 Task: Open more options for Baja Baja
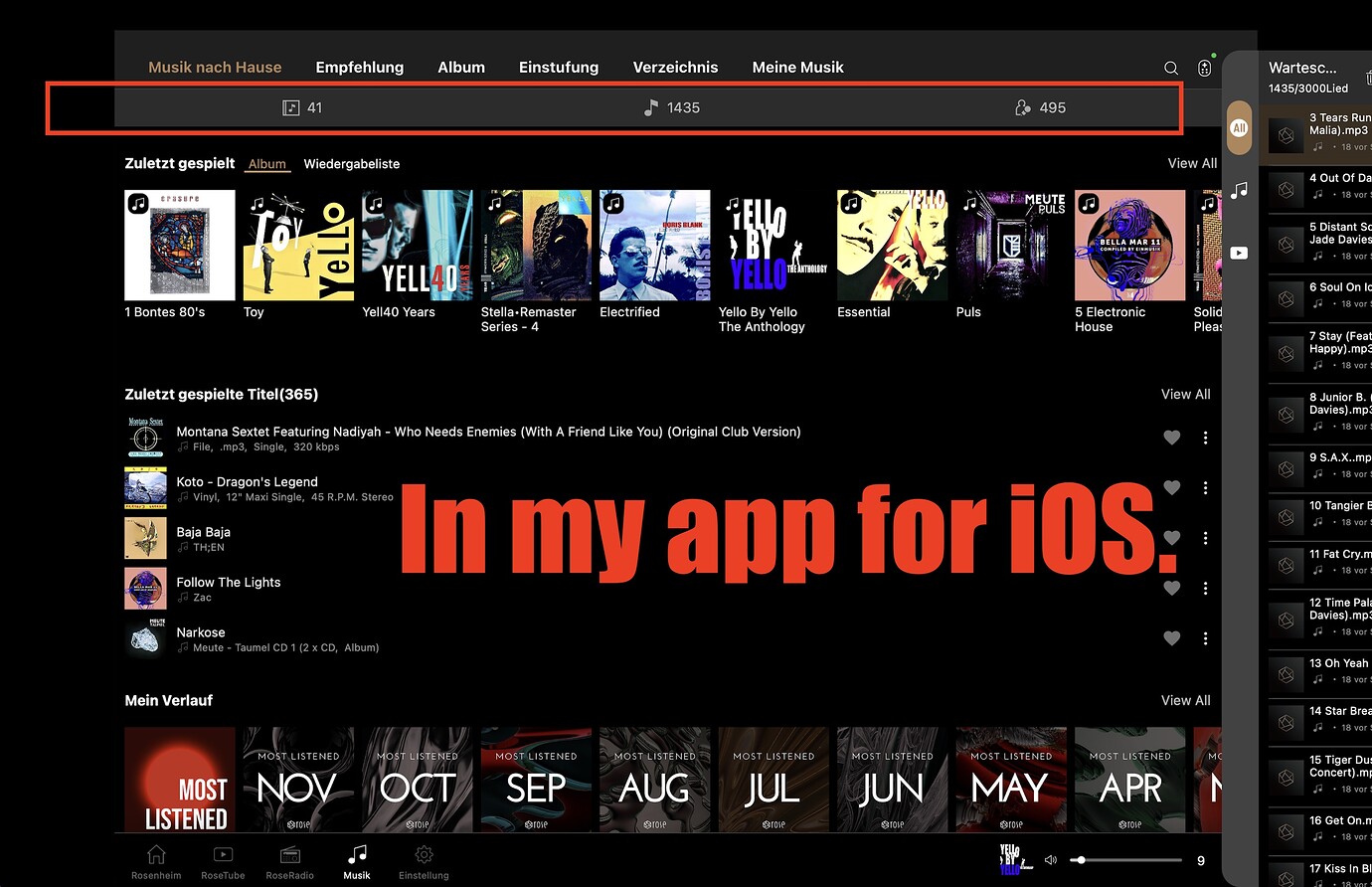[x=1205, y=538]
